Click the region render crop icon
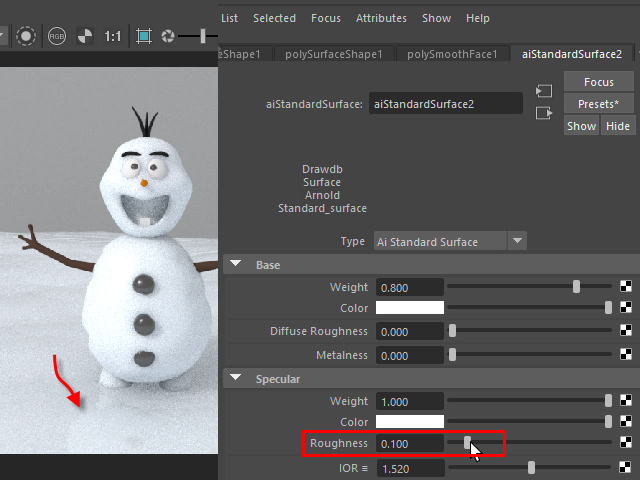The width and height of the screenshot is (640, 480). coord(144,36)
